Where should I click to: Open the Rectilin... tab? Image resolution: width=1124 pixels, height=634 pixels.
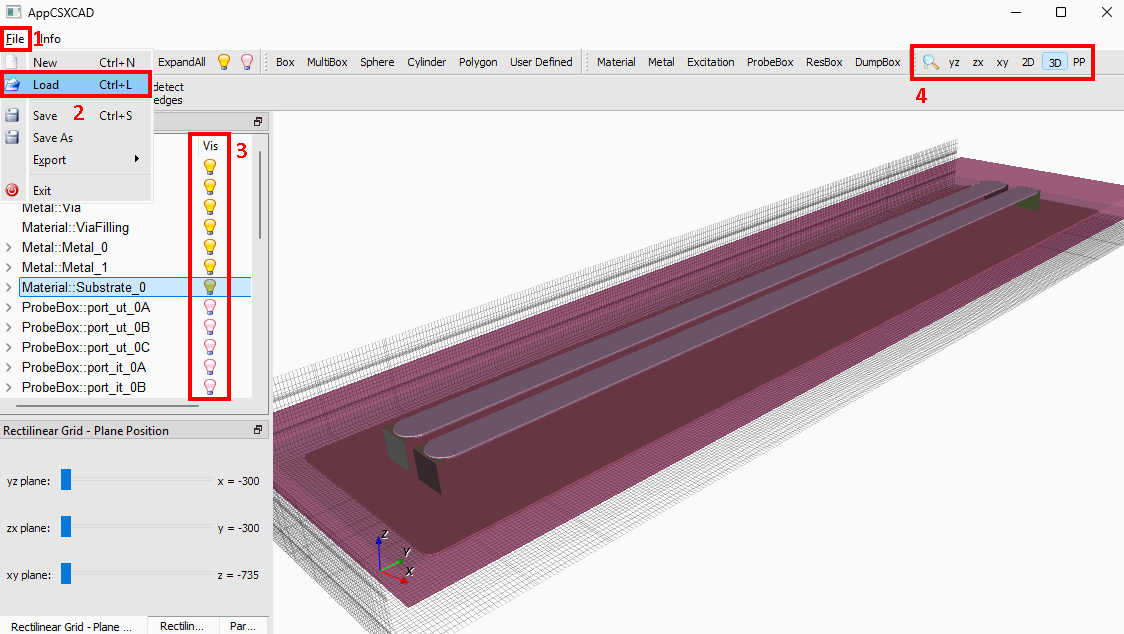pyautogui.click(x=182, y=626)
